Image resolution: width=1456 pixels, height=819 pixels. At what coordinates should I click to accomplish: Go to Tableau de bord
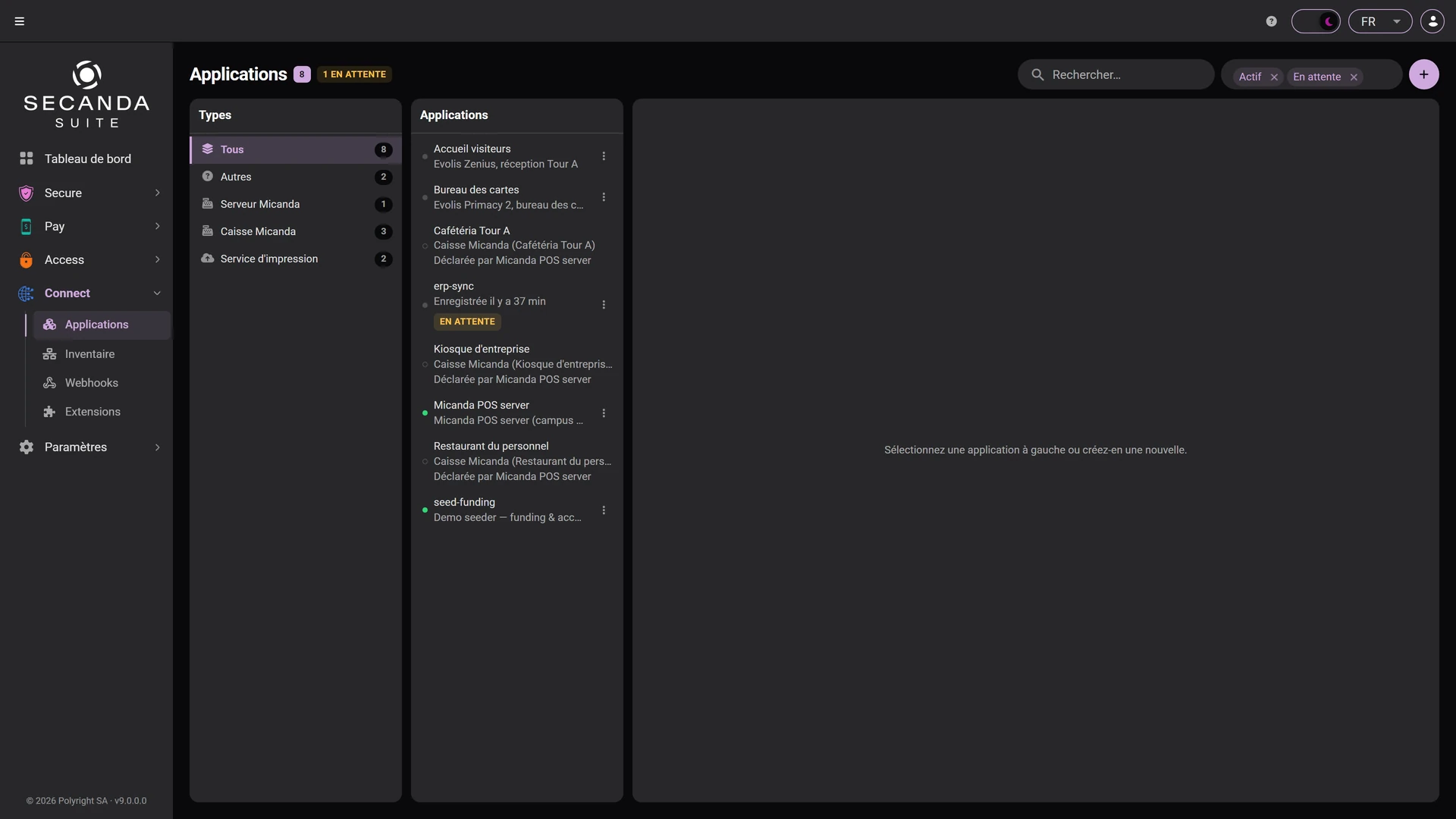[87, 158]
